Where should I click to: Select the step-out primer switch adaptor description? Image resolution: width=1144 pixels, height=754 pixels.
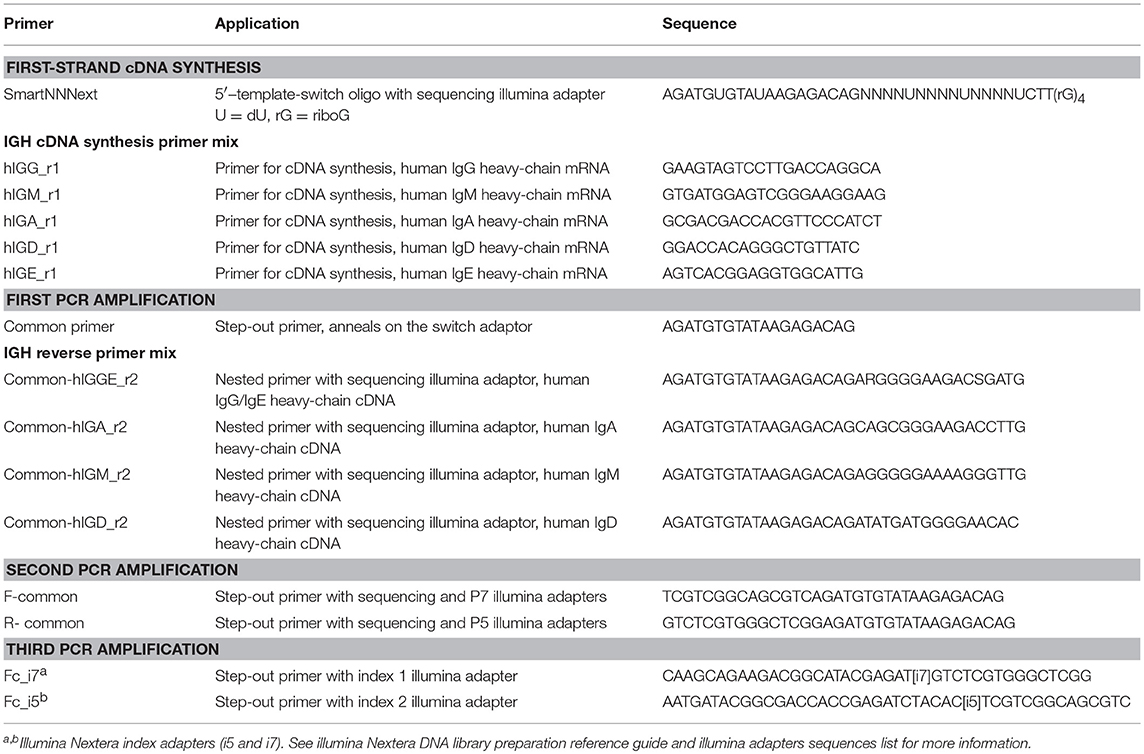coord(373,327)
